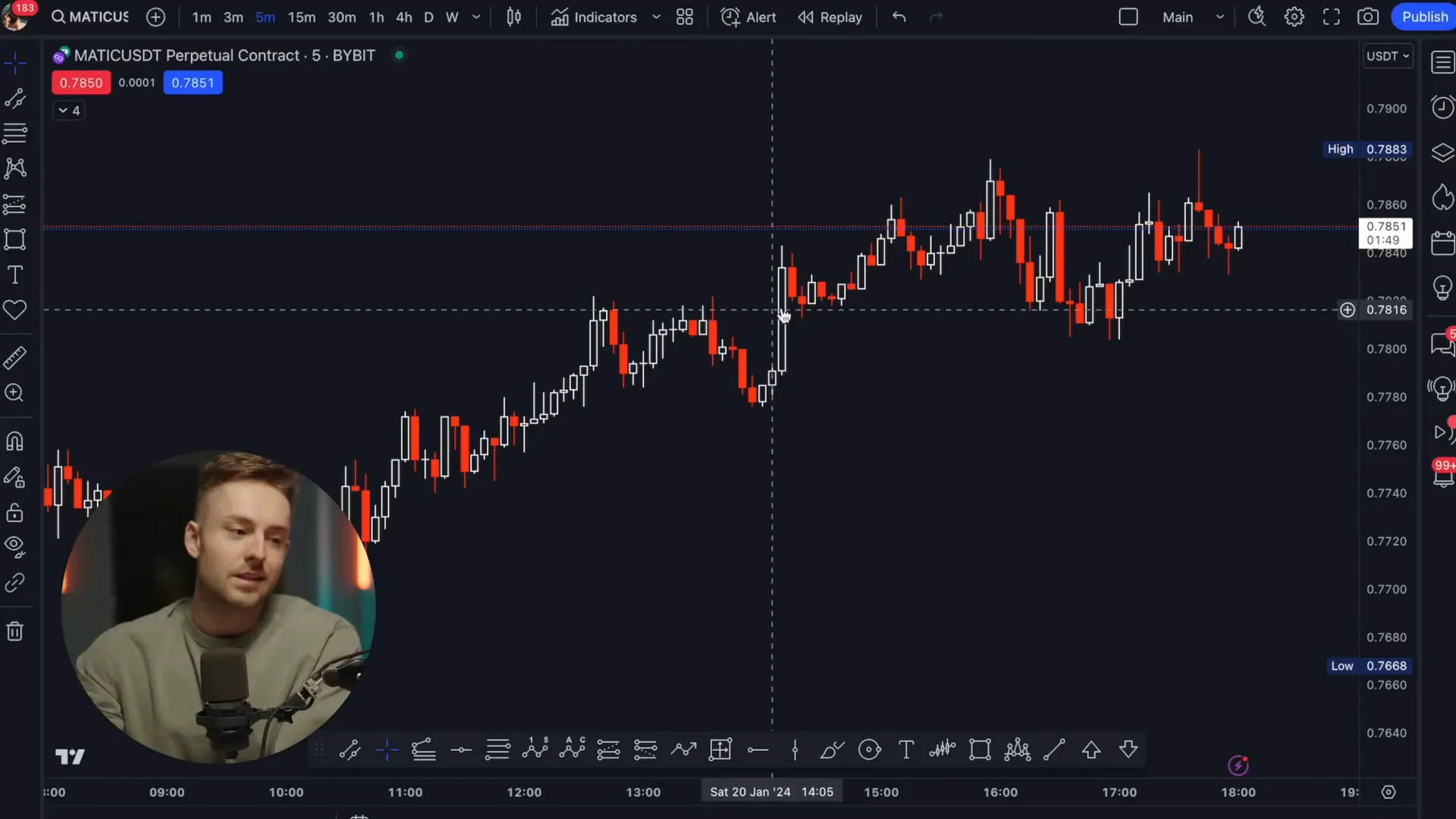Select the zoom in tool
Screen dimensions: 1456x819
pos(15,393)
